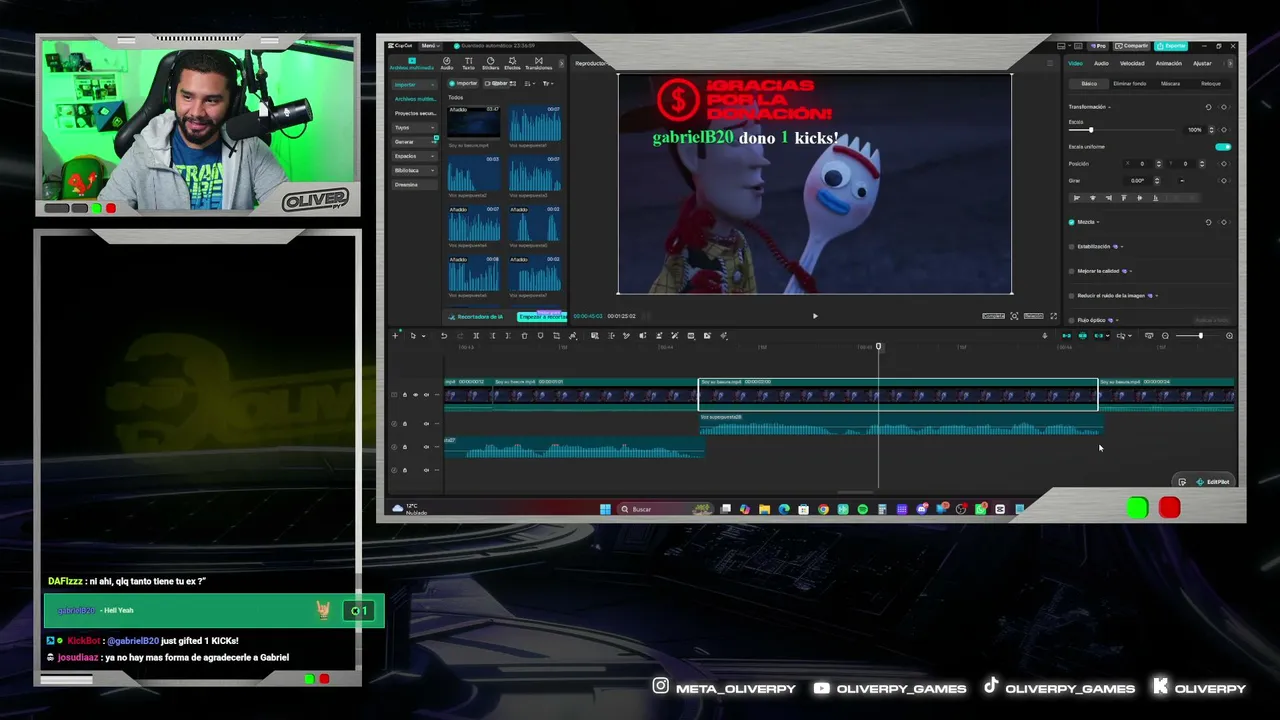Open the Windows Start menu
This screenshot has height=720, width=1280.
605,509
